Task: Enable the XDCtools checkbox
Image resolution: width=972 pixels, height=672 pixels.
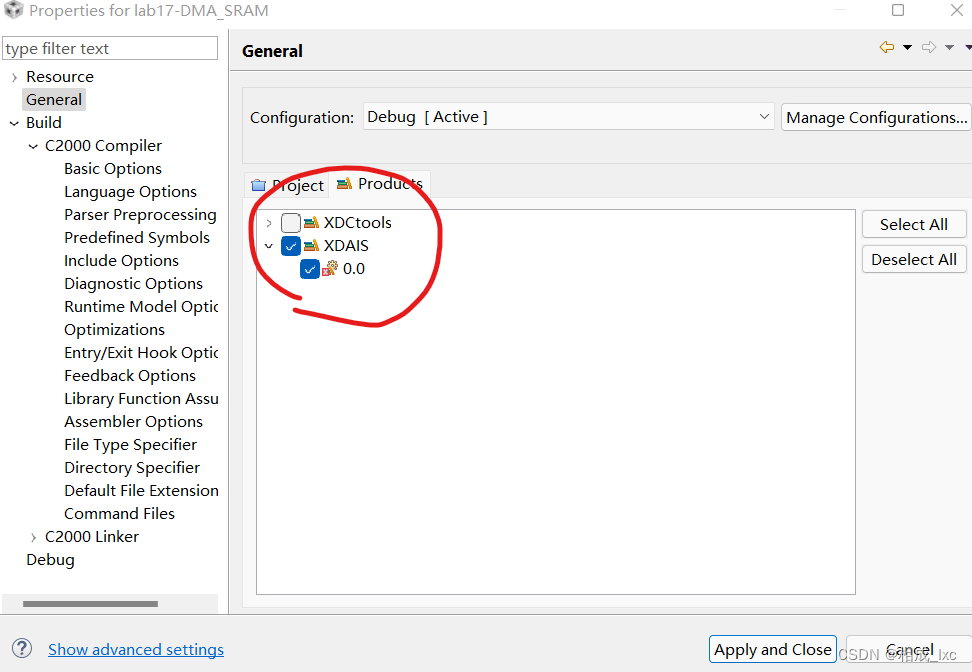Action: (291, 222)
